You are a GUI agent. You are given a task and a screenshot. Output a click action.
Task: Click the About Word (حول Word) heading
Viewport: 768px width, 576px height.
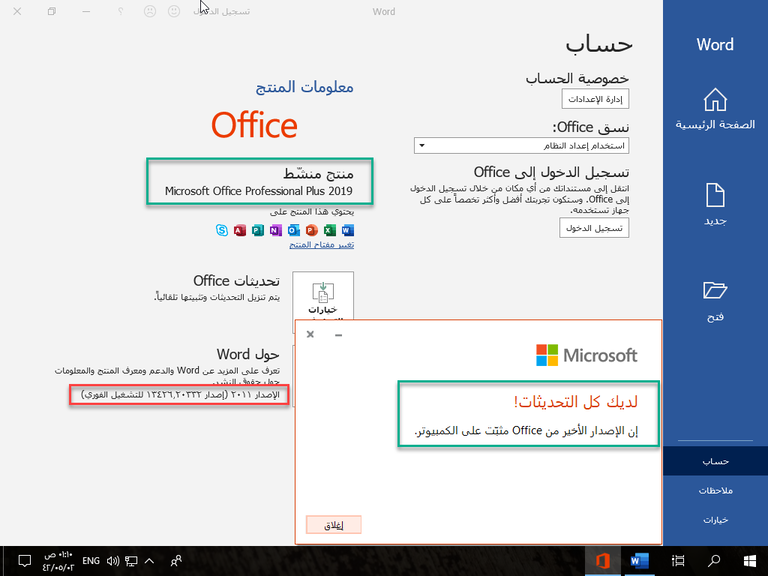248,354
